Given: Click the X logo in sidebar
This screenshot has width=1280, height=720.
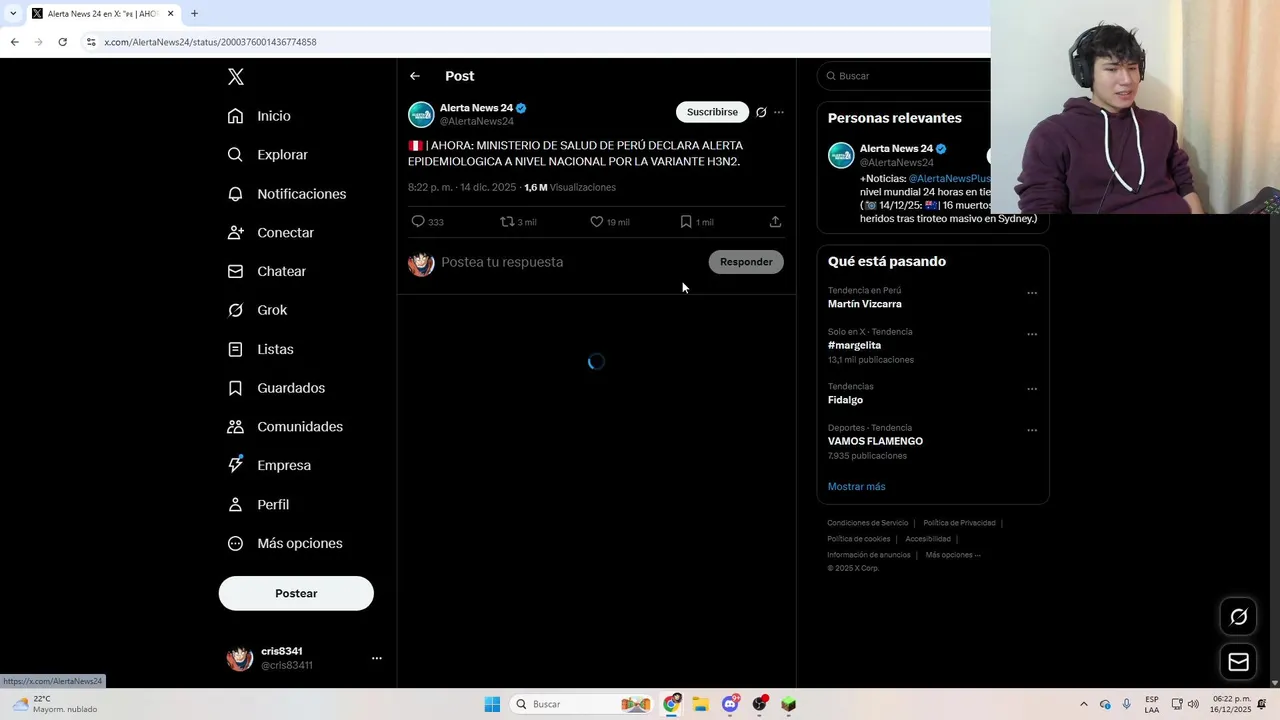Looking at the screenshot, I should [236, 77].
